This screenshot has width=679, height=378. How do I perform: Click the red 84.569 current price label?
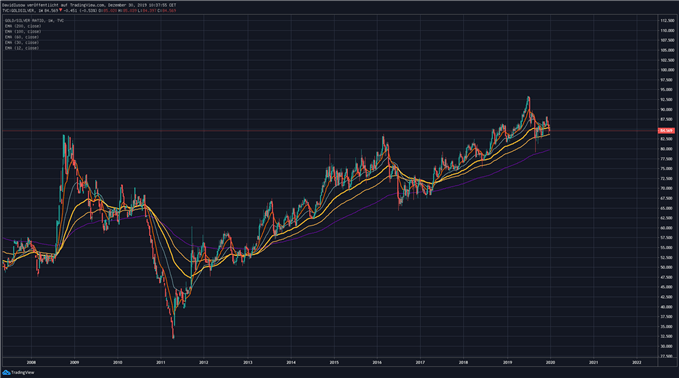[x=666, y=130]
